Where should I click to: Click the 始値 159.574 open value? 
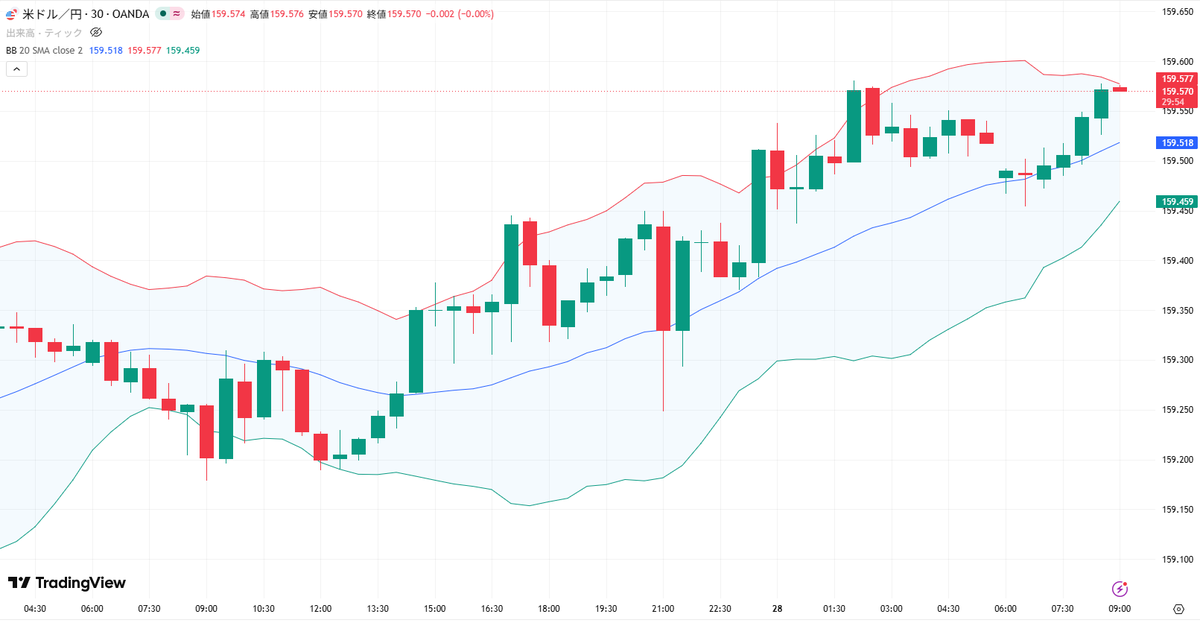tap(218, 14)
